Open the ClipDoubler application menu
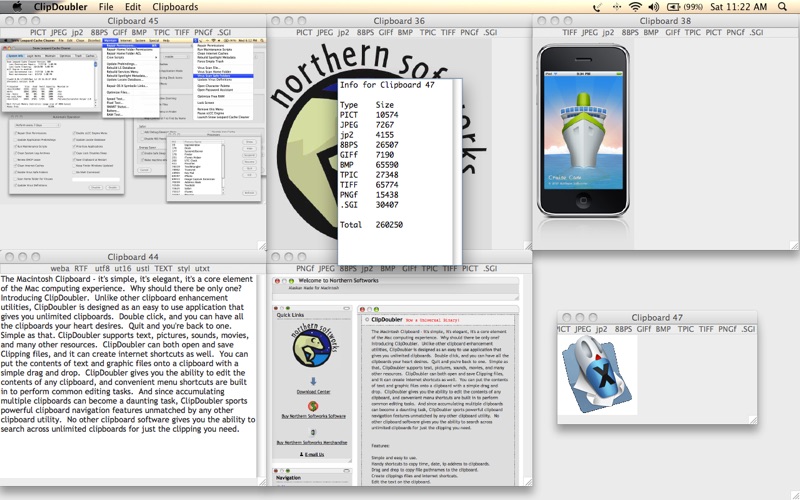800x500 pixels. [x=59, y=7]
